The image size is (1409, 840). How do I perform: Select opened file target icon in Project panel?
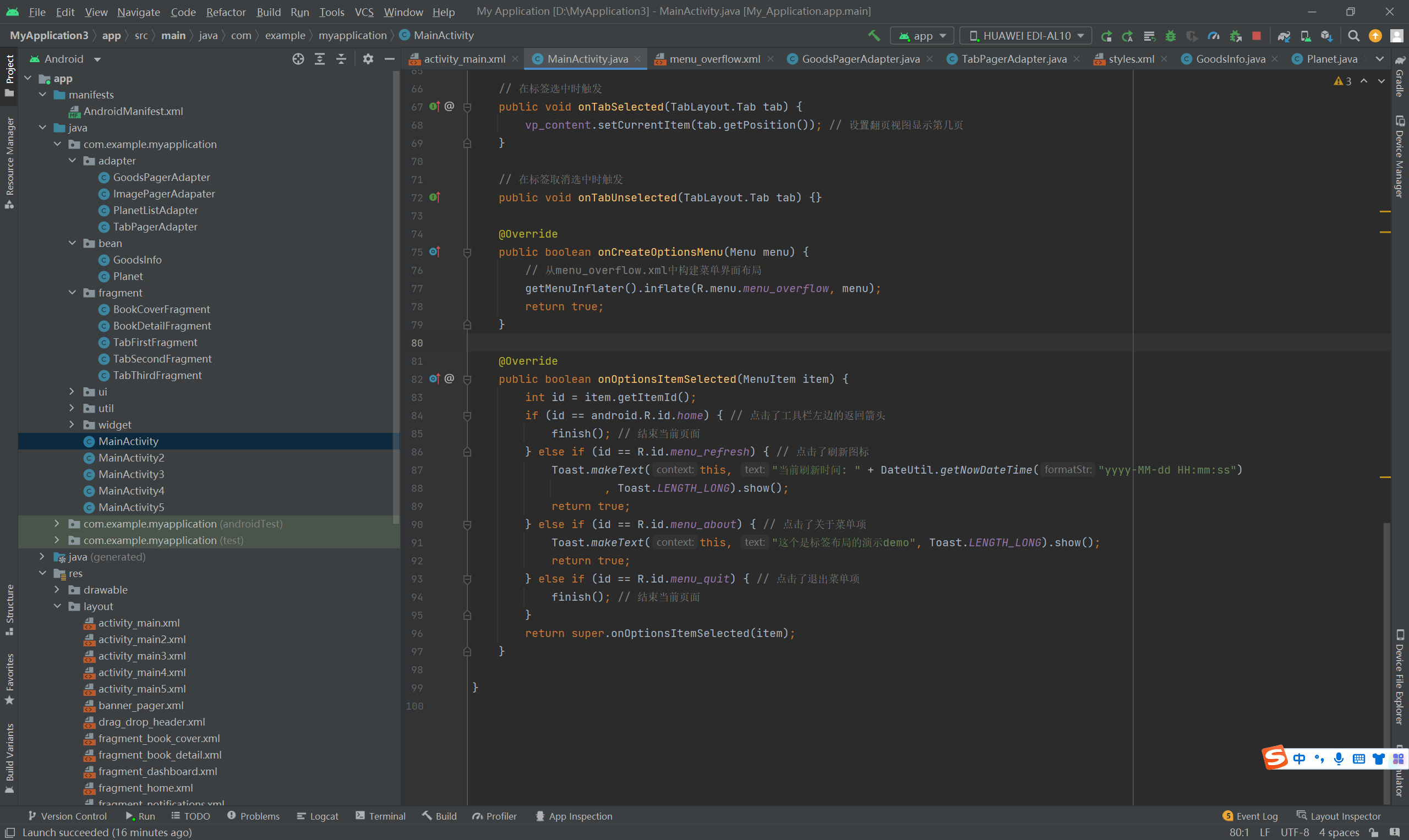click(298, 59)
